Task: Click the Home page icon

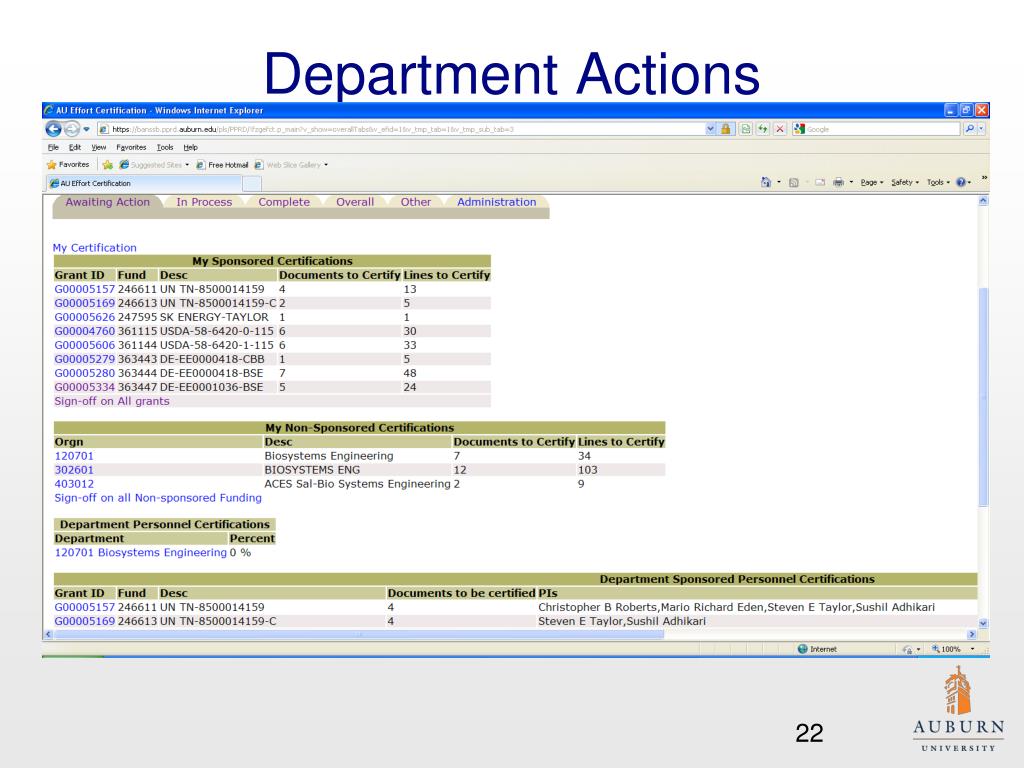Action: point(766,182)
